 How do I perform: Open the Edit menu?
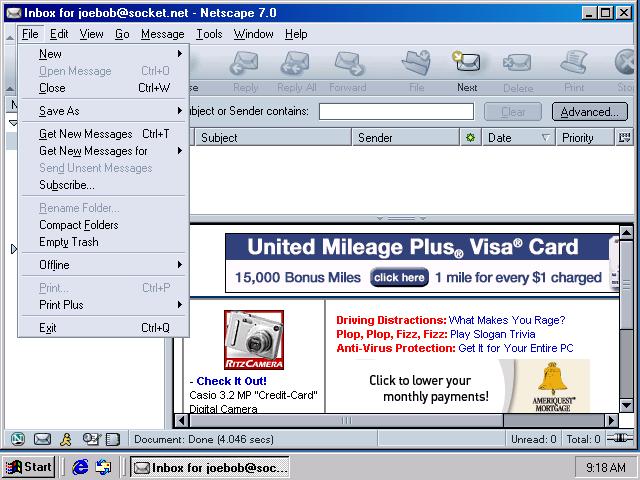click(59, 34)
